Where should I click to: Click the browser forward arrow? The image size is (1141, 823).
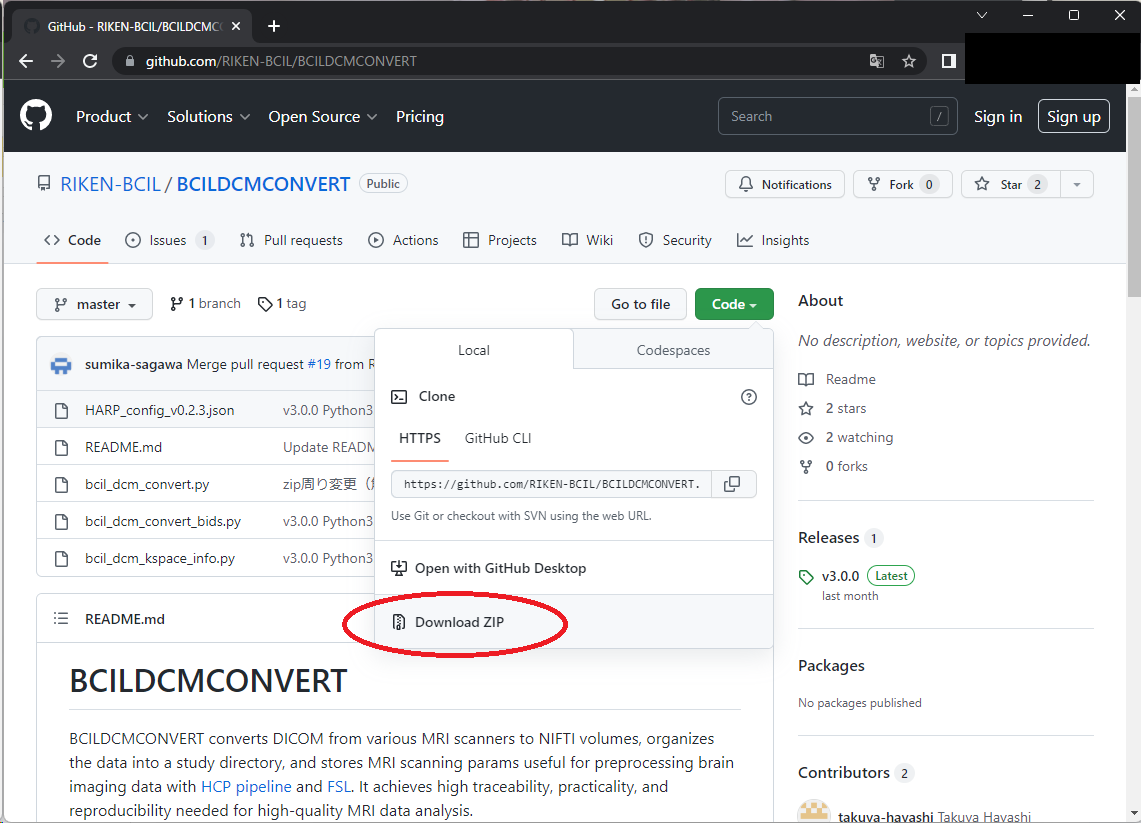tap(58, 61)
